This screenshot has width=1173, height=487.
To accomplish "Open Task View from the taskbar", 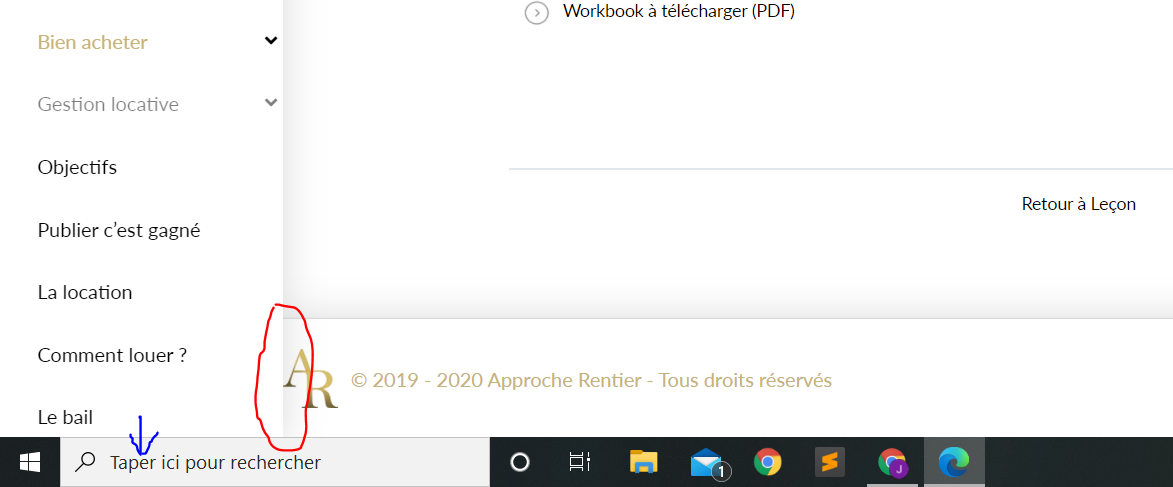I will coord(579,462).
